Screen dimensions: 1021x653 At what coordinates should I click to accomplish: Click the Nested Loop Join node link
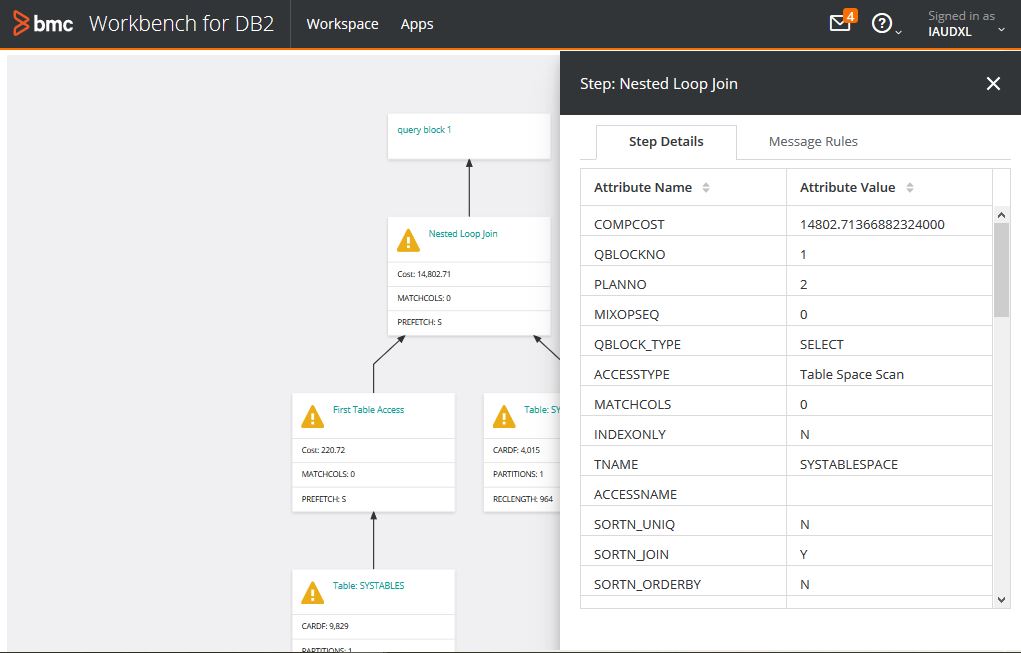click(x=463, y=234)
